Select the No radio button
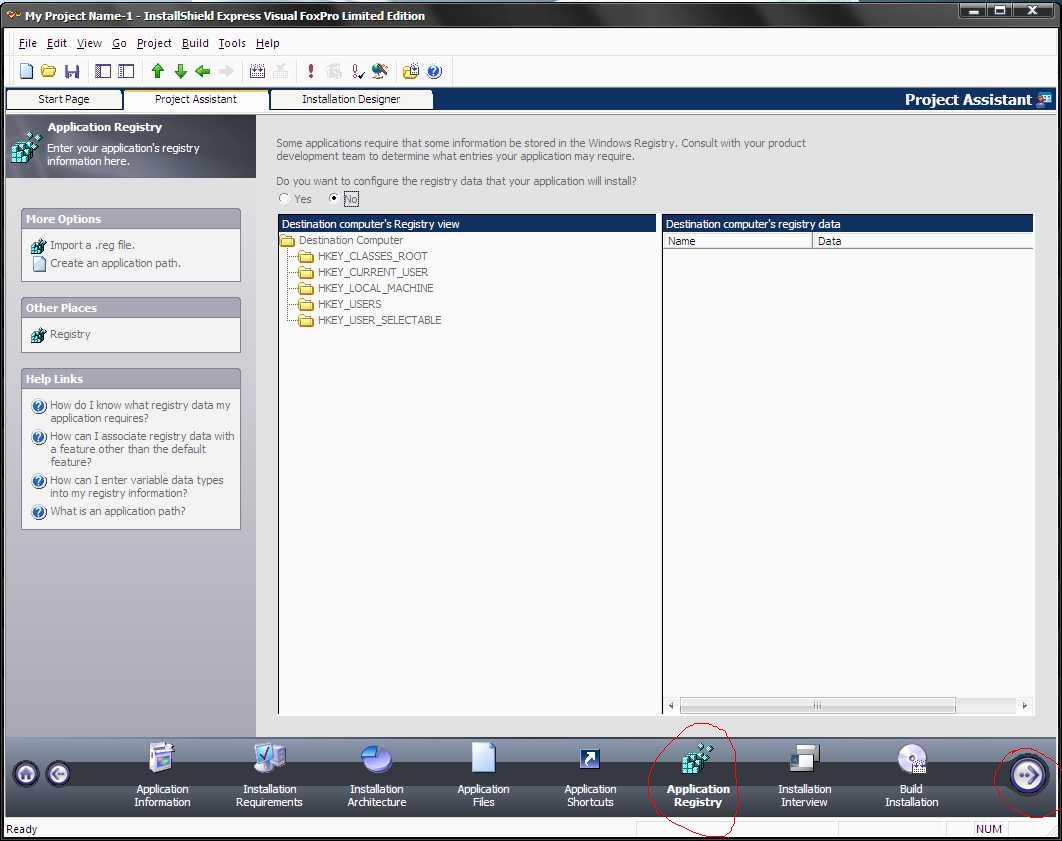Image resolution: width=1062 pixels, height=841 pixels. coord(333,198)
